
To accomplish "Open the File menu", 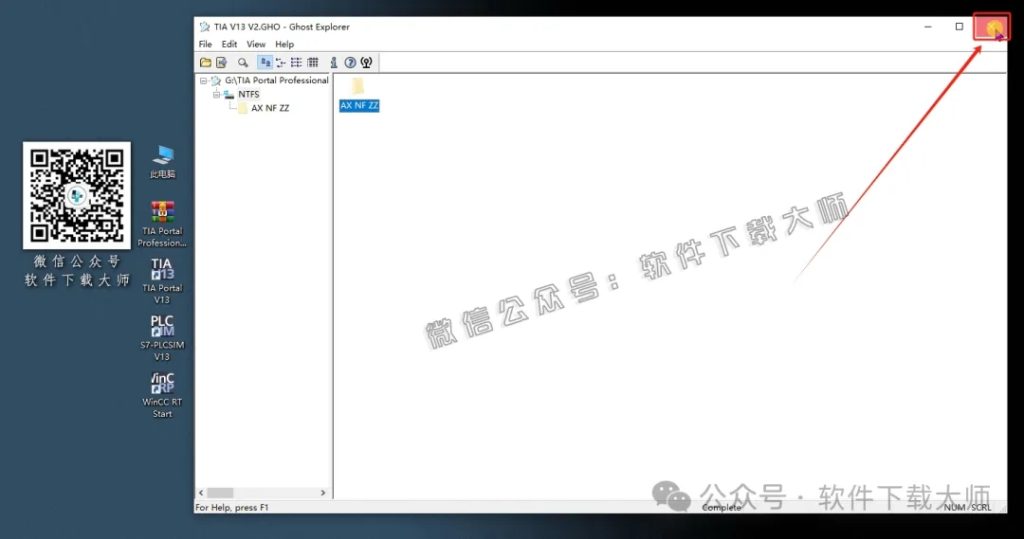I will (205, 44).
